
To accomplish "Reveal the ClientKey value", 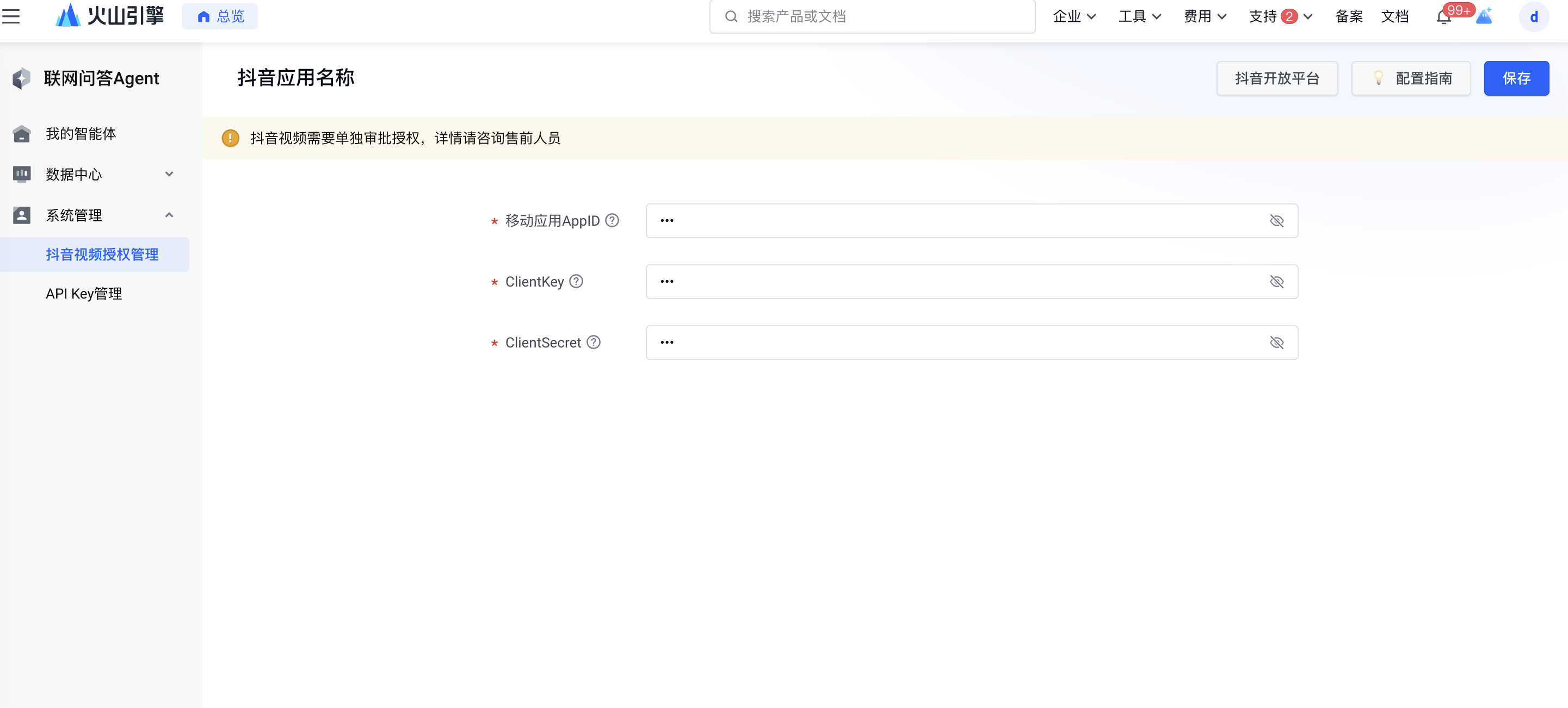I will [1276, 282].
